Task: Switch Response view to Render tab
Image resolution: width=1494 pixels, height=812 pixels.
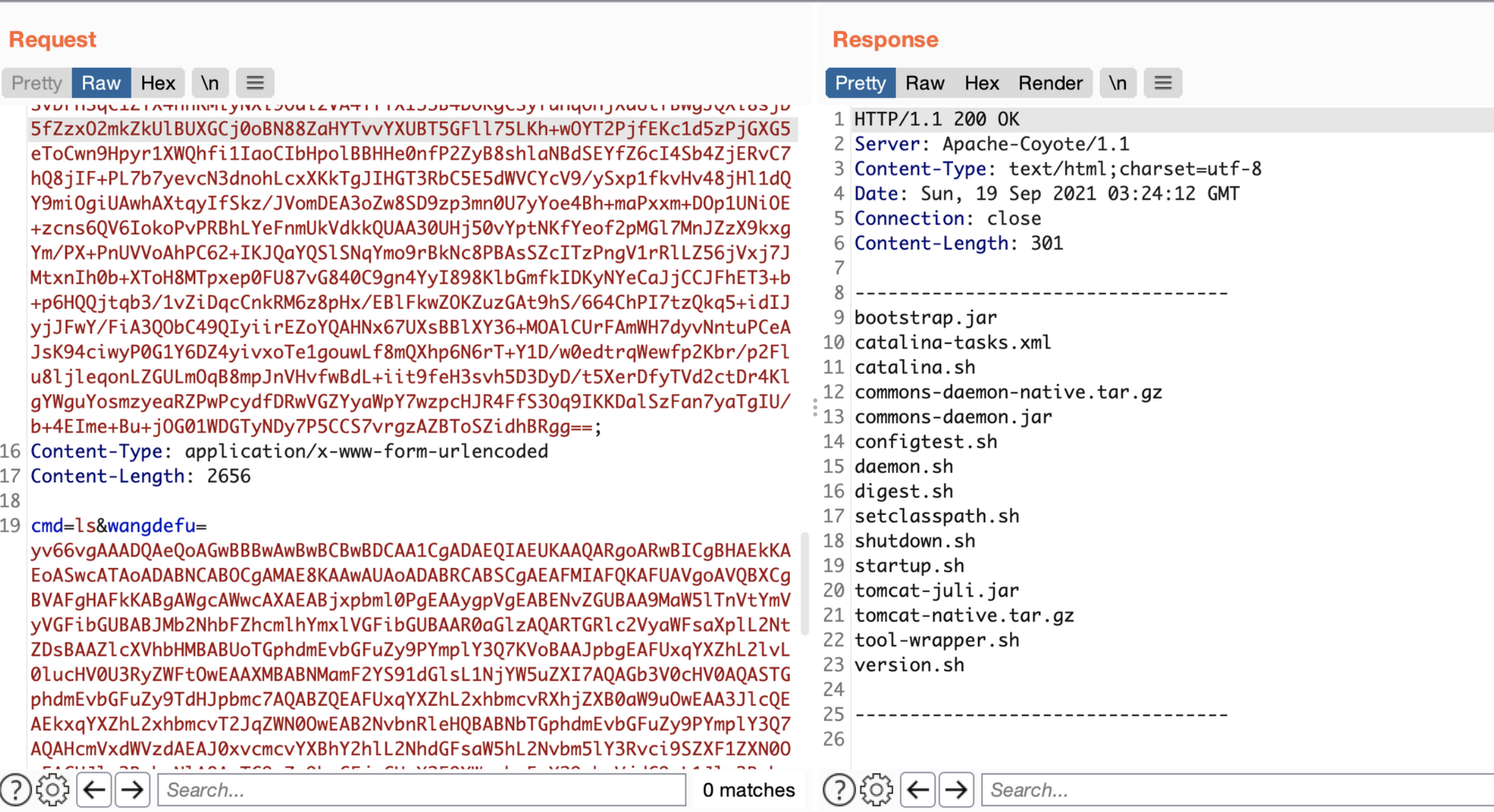Action: (x=1050, y=83)
